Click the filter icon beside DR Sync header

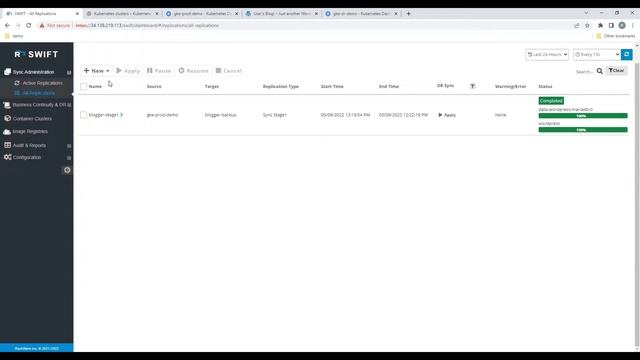coord(473,86)
